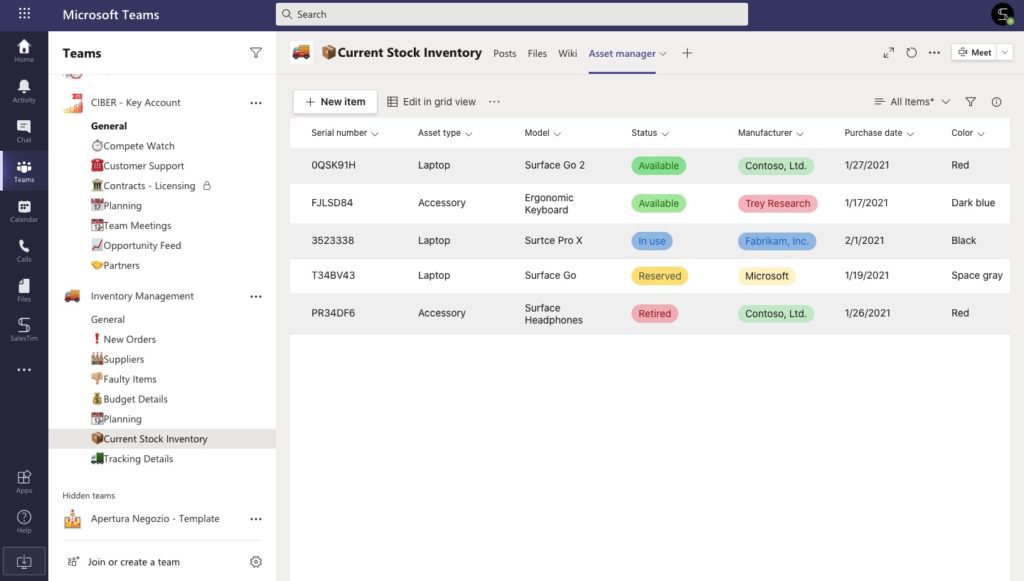This screenshot has width=1024, height=581.
Task: Select the Current Stock Inventory channel
Action: 162,439
